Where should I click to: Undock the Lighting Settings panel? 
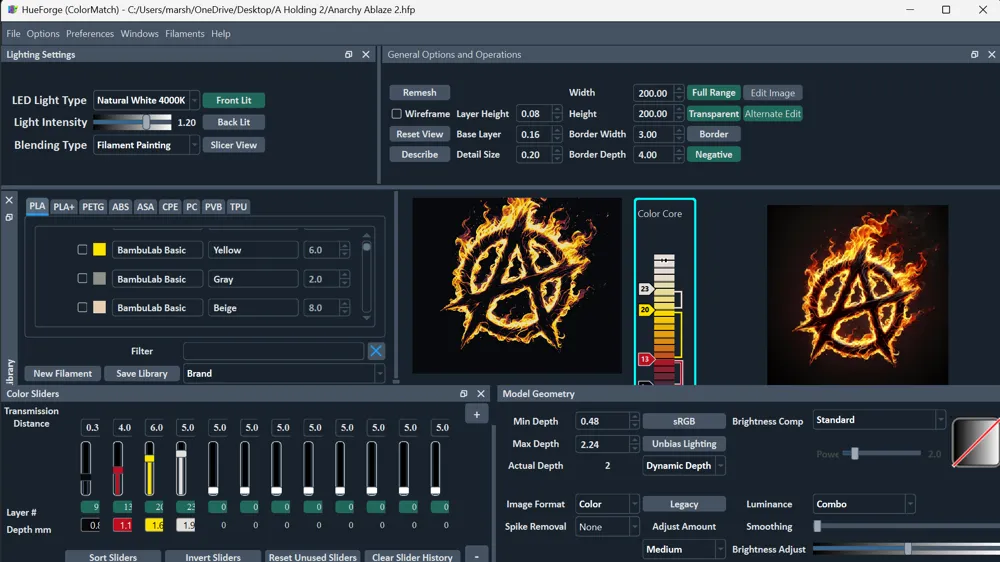(x=348, y=55)
